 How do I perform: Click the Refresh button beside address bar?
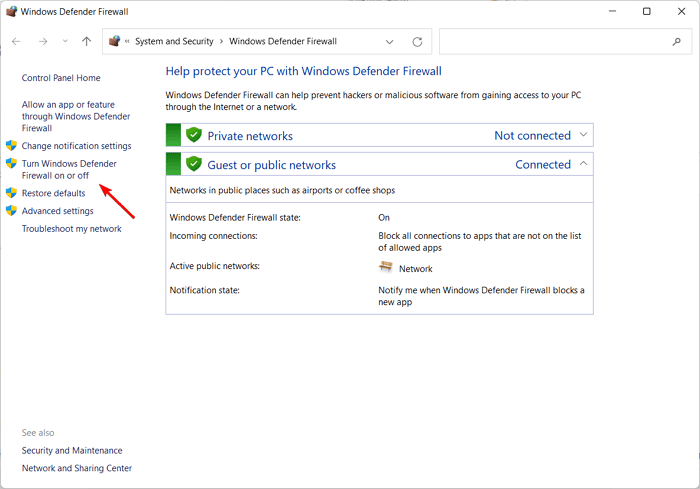coord(417,42)
